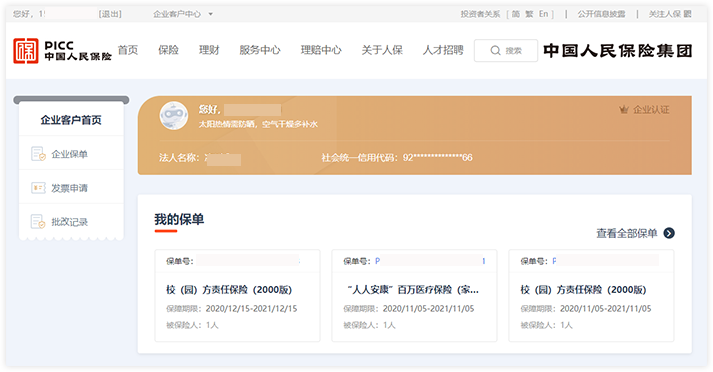This screenshot has width=713, height=372.
Task: Open the 理财 menu
Action: pyautogui.click(x=209, y=50)
